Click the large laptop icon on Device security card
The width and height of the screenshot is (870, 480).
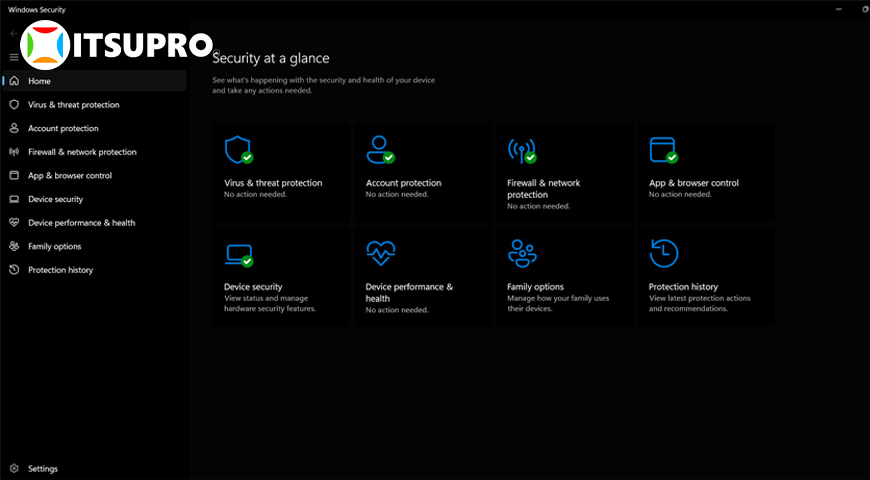pyautogui.click(x=239, y=255)
